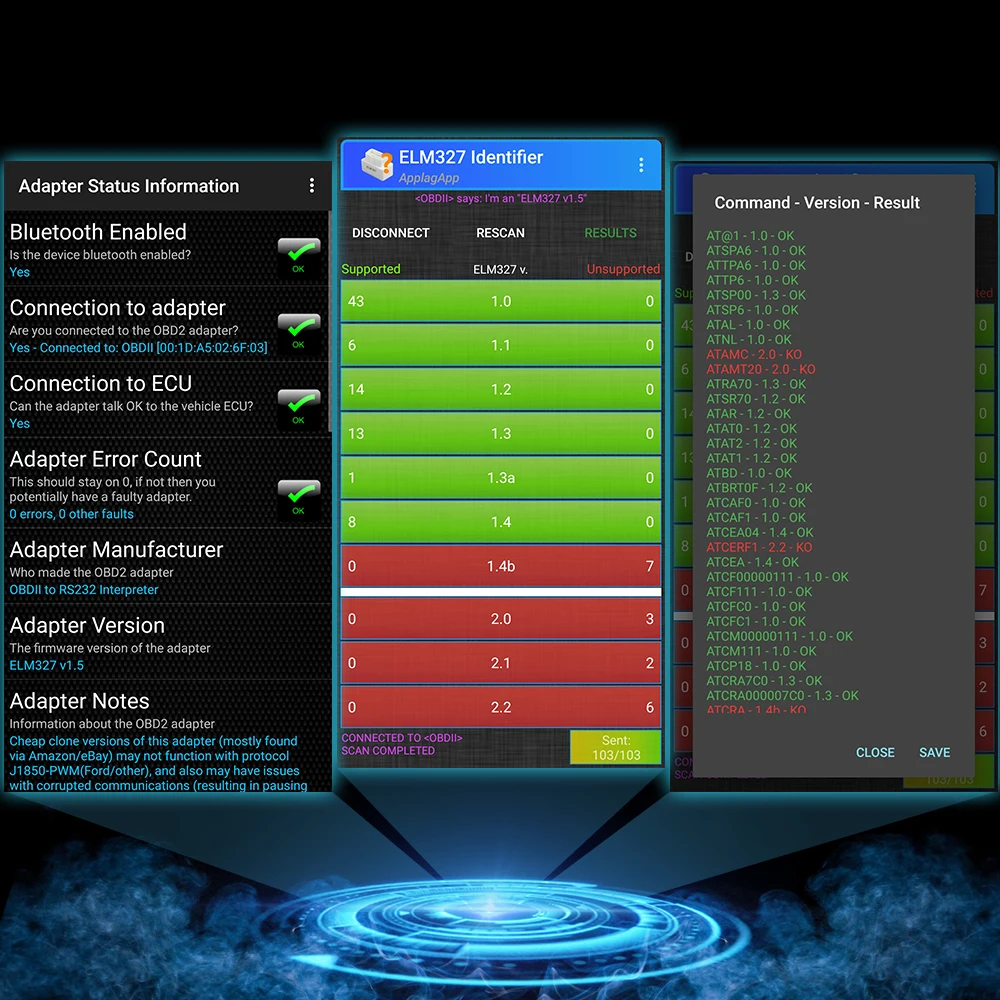Select the red version 1.4b row
This screenshot has height=1000, width=1000.
coord(501,566)
